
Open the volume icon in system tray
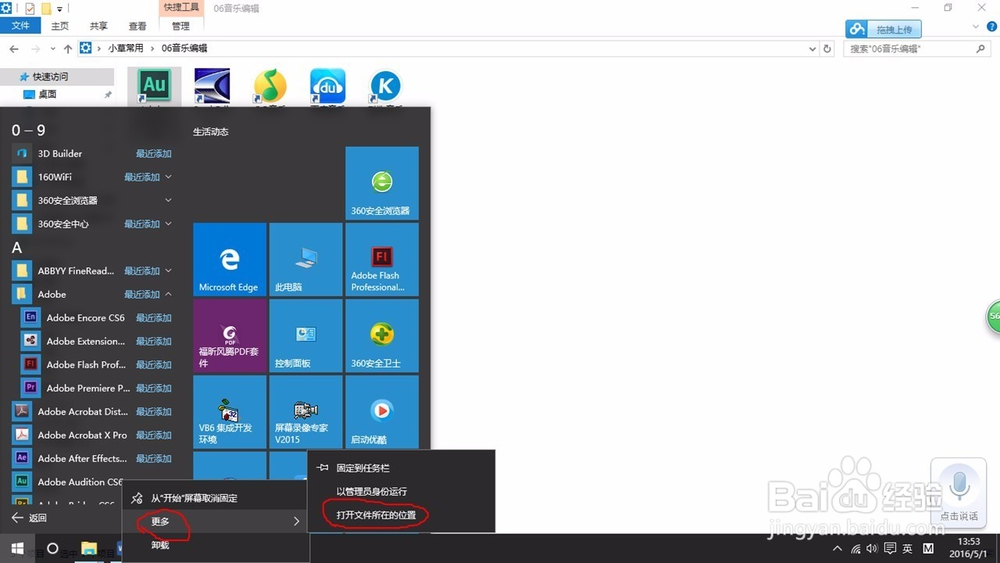click(x=872, y=548)
